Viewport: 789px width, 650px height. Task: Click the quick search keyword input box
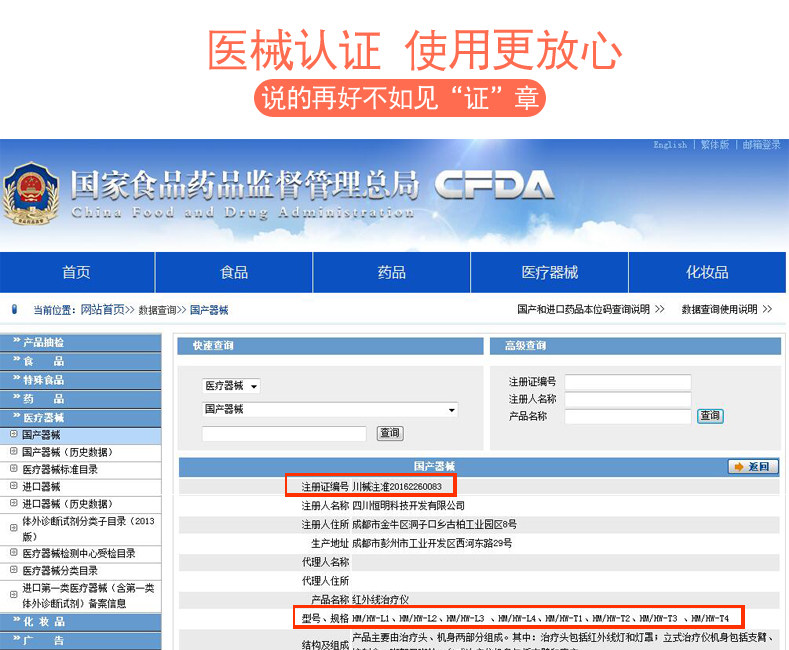(x=284, y=433)
